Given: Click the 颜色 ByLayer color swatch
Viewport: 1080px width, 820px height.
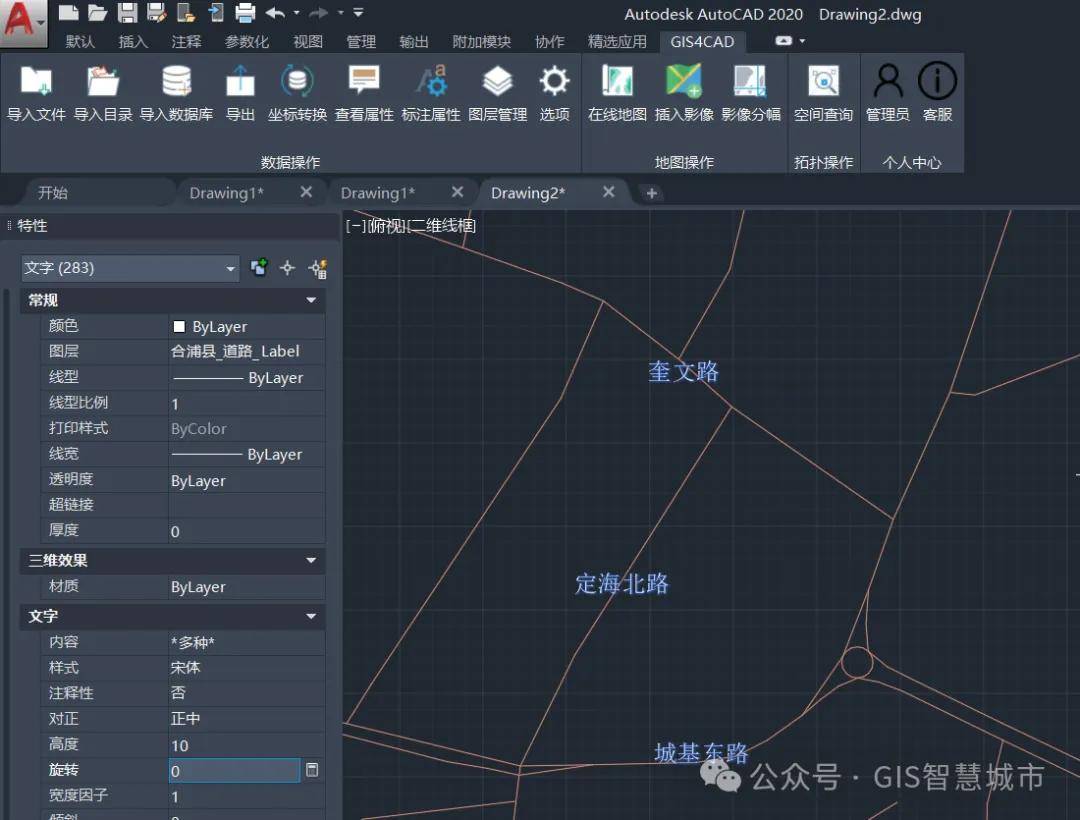Looking at the screenshot, I should [180, 327].
